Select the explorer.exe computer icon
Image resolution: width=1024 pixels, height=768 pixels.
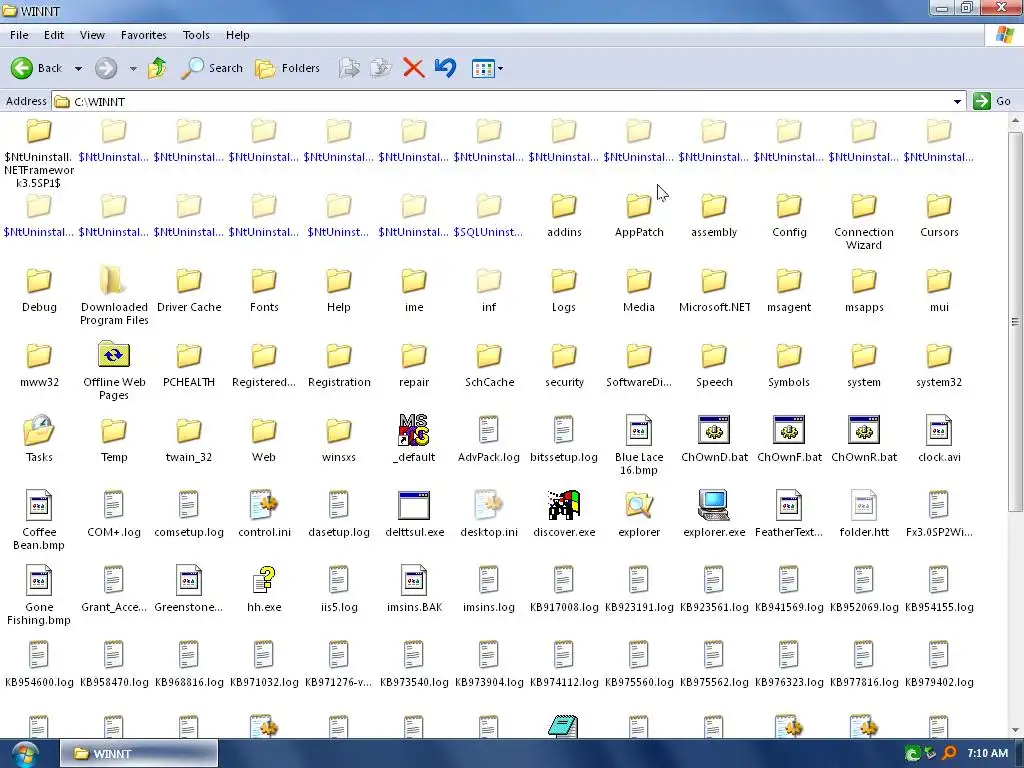point(713,505)
